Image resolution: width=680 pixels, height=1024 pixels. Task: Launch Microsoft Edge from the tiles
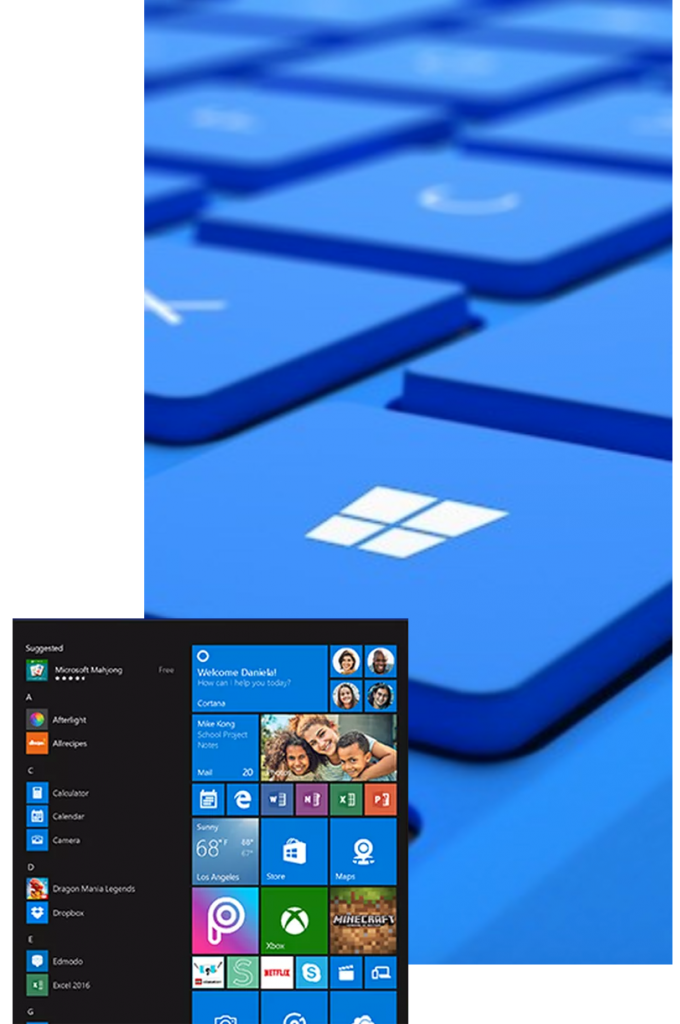[x=242, y=799]
